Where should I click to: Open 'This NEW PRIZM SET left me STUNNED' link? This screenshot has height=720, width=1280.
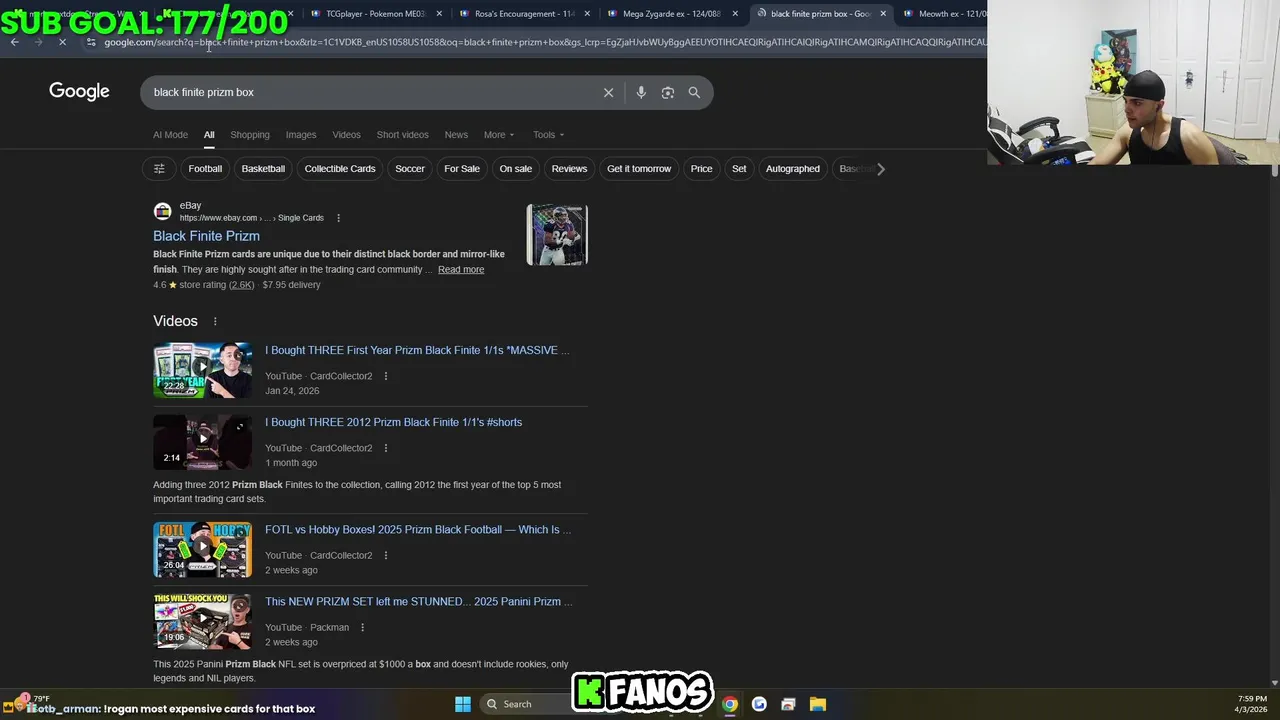click(419, 602)
